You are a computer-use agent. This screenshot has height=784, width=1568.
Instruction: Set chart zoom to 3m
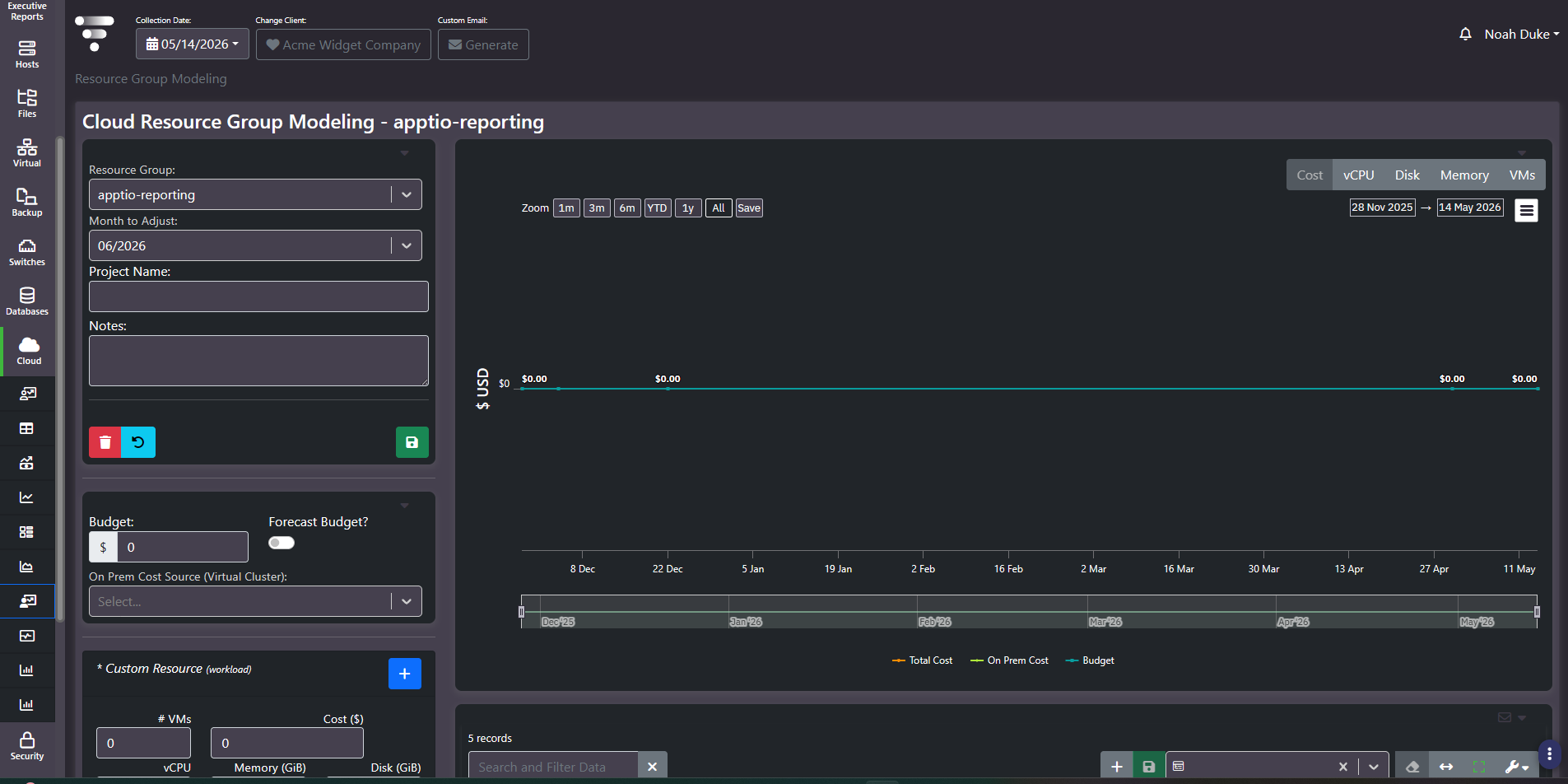[597, 208]
